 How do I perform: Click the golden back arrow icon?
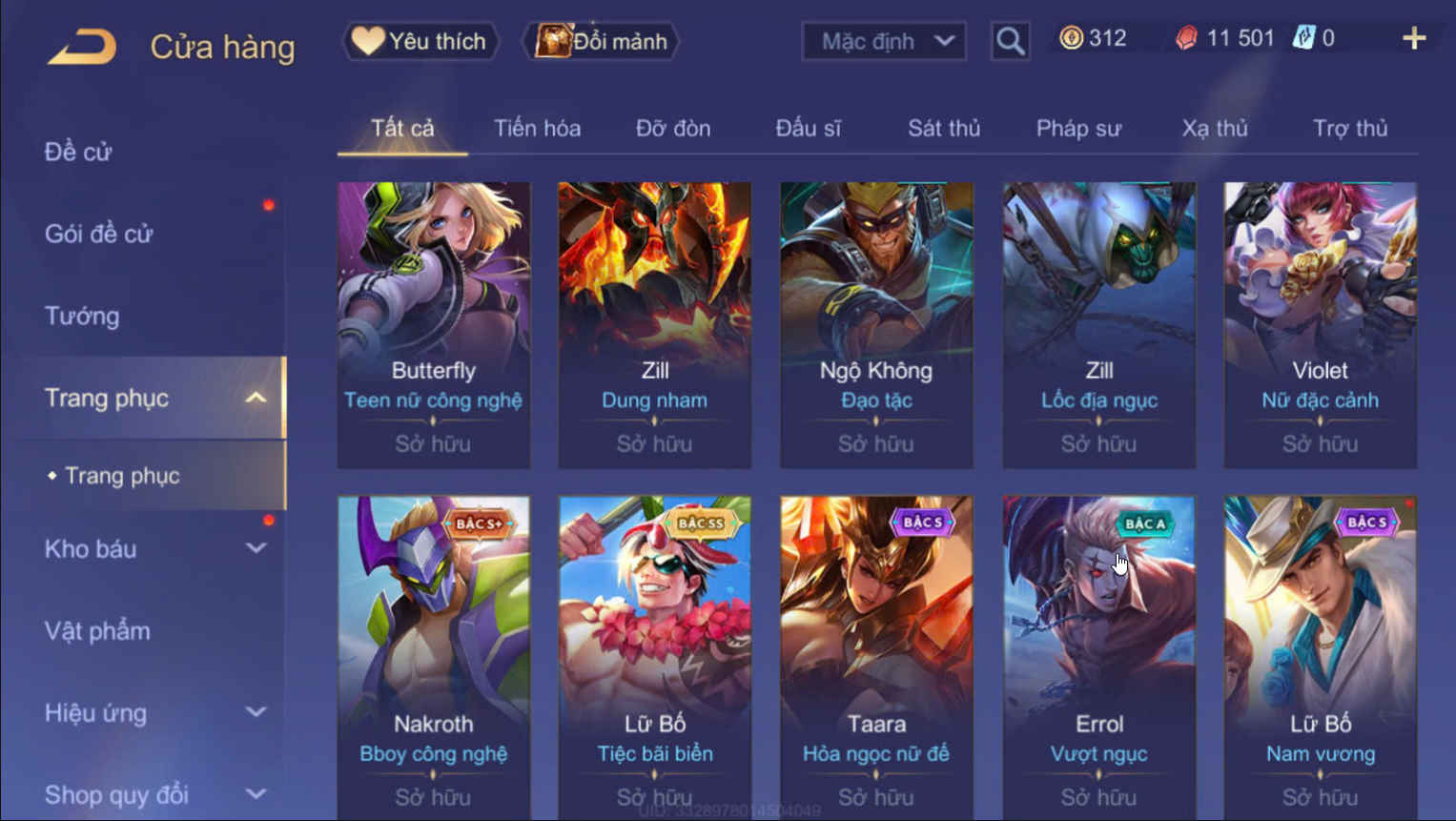[x=82, y=47]
